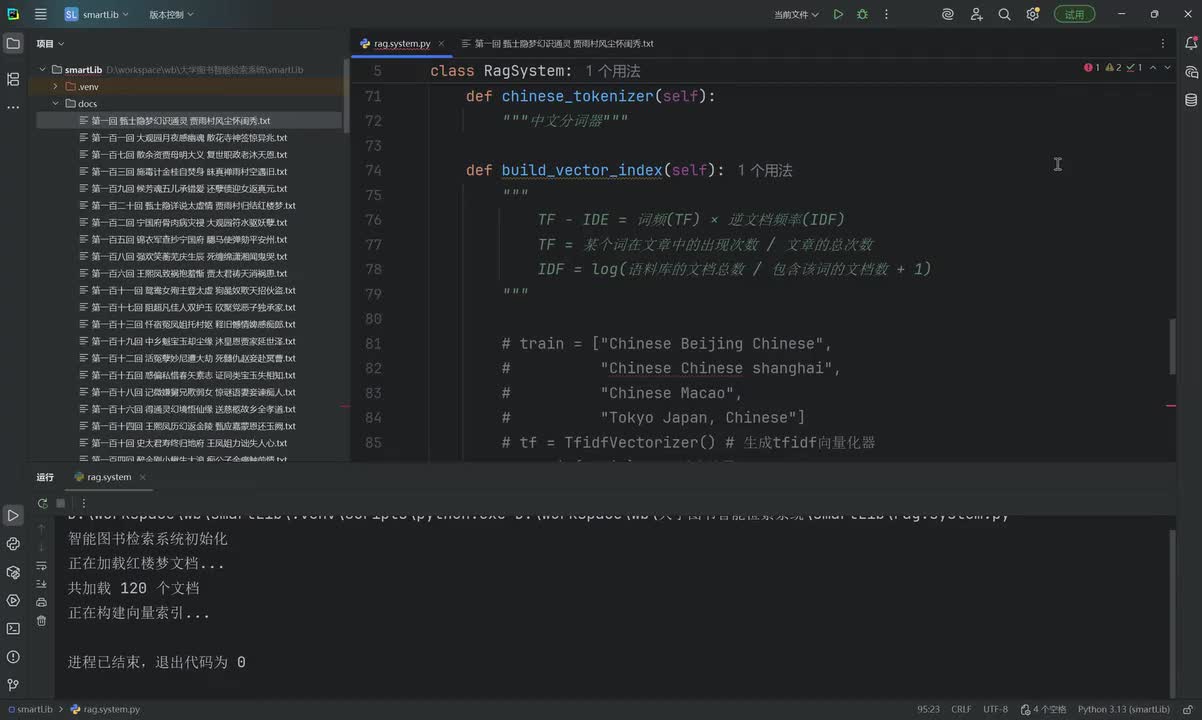Switch to the rag.system.py editor tab

coord(401,44)
